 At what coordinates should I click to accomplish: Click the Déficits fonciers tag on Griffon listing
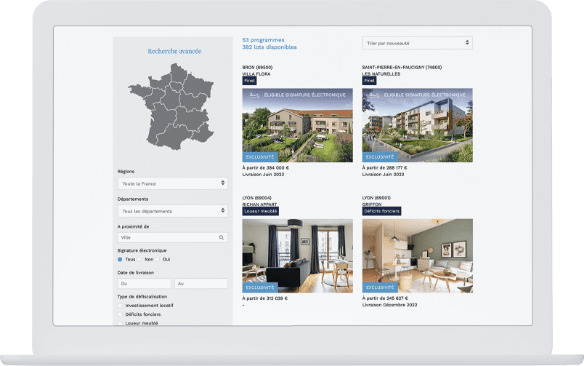point(381,211)
